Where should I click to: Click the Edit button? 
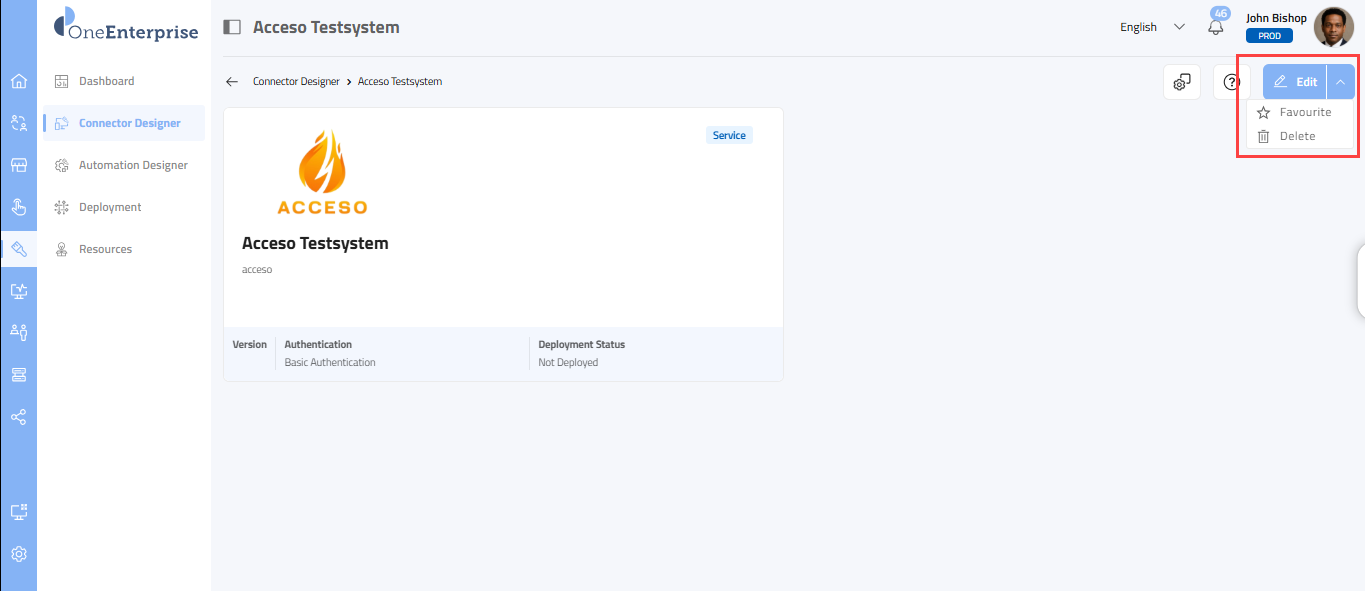tap(1295, 82)
